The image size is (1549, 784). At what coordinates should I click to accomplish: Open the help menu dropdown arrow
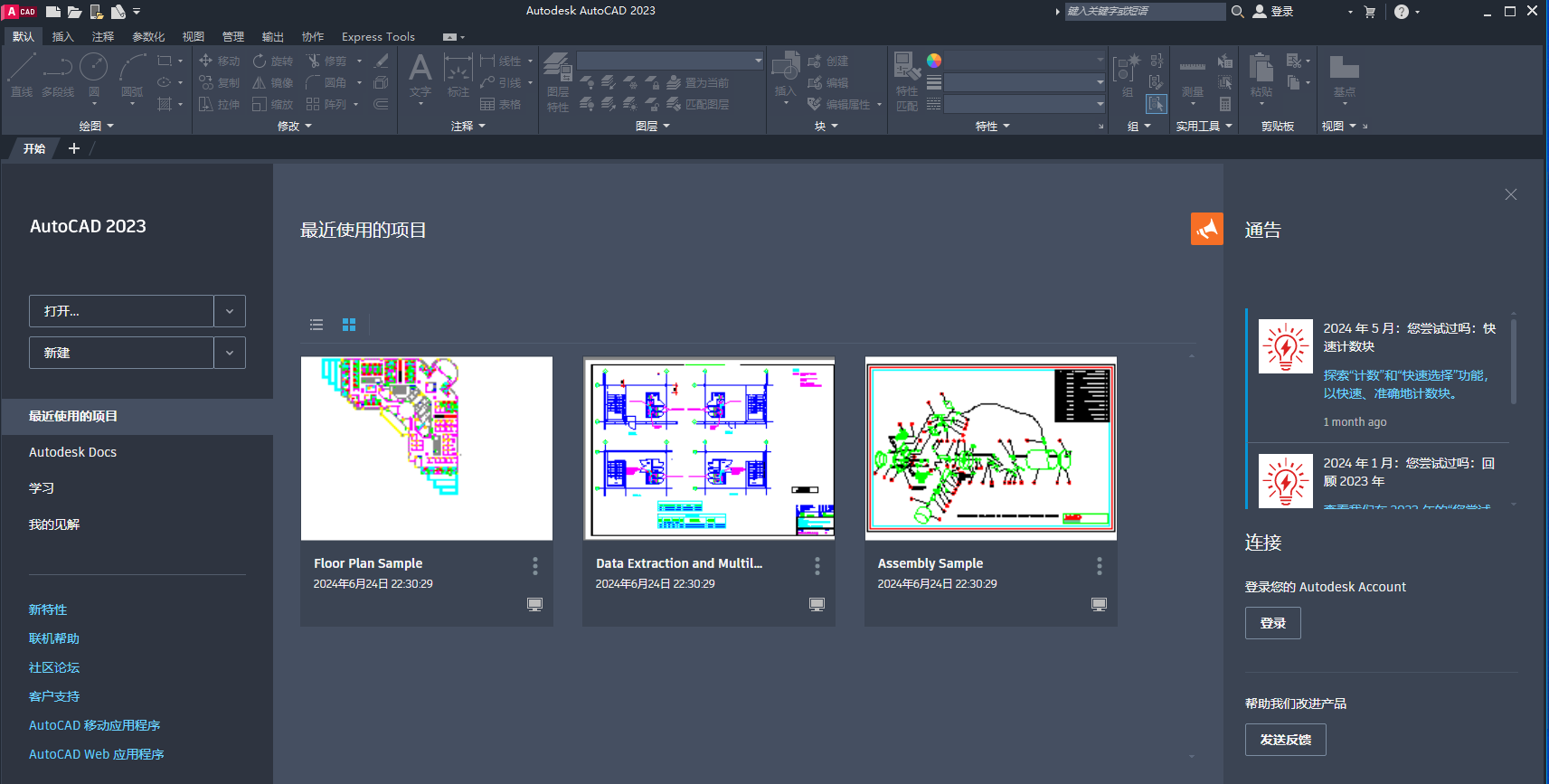coord(1417,12)
